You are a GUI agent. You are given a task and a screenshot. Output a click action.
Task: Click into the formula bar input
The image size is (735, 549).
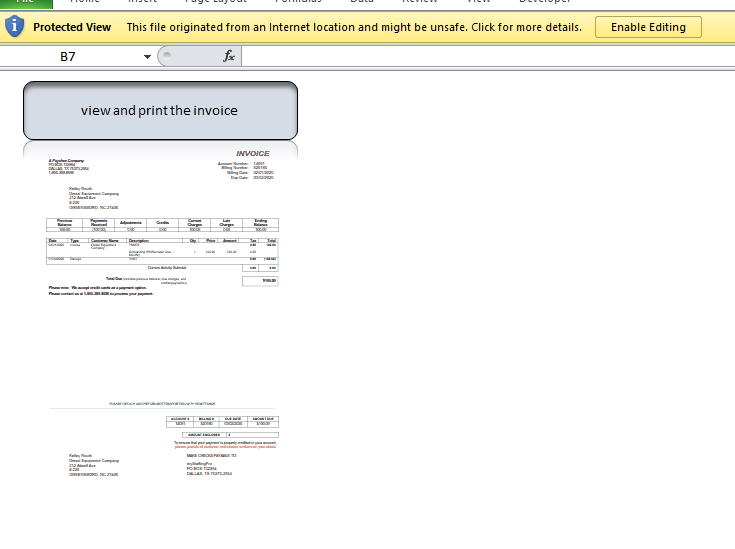click(488, 56)
